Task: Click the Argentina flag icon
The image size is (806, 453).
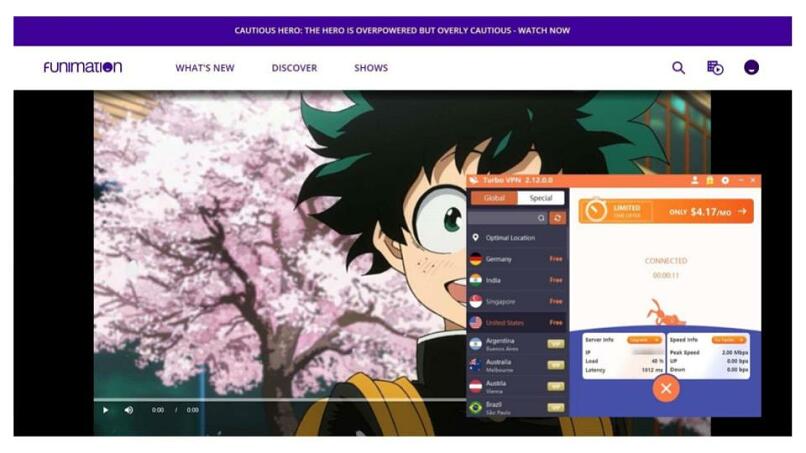Action: coord(476,344)
